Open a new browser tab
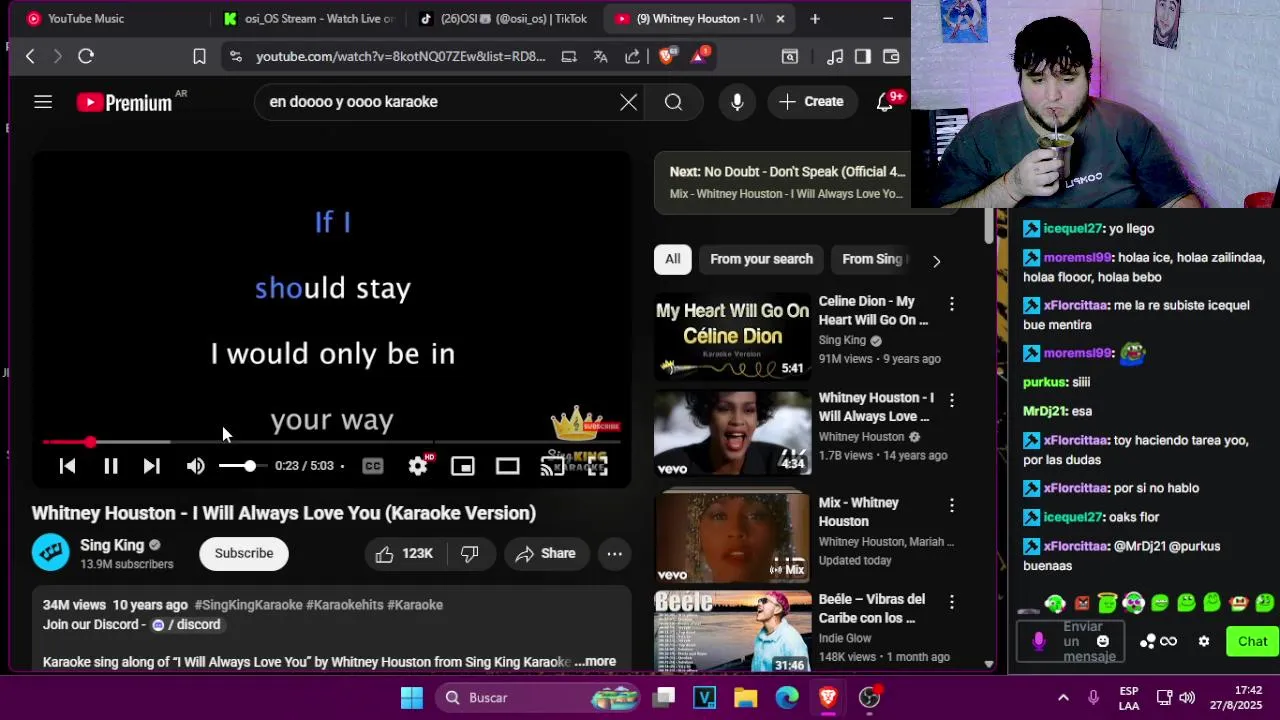 [815, 18]
